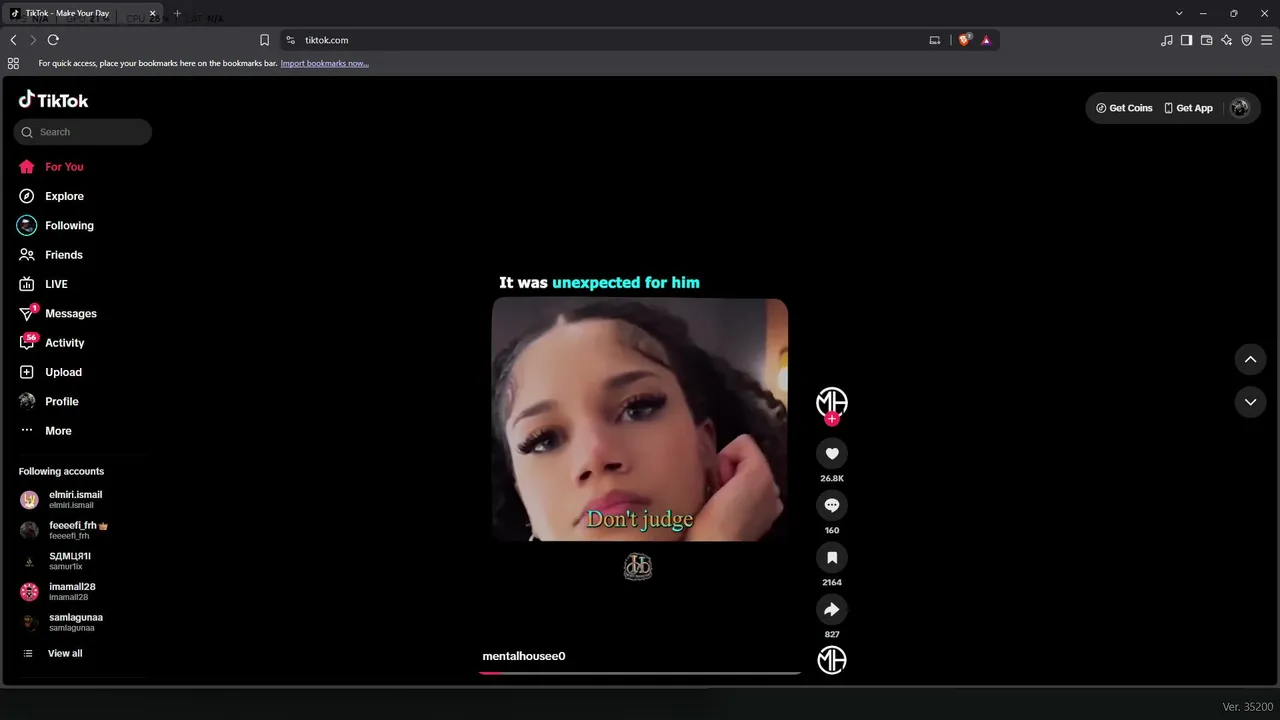This screenshot has height=720, width=1280.
Task: Open Brave Shields
Action: pyautogui.click(x=965, y=40)
